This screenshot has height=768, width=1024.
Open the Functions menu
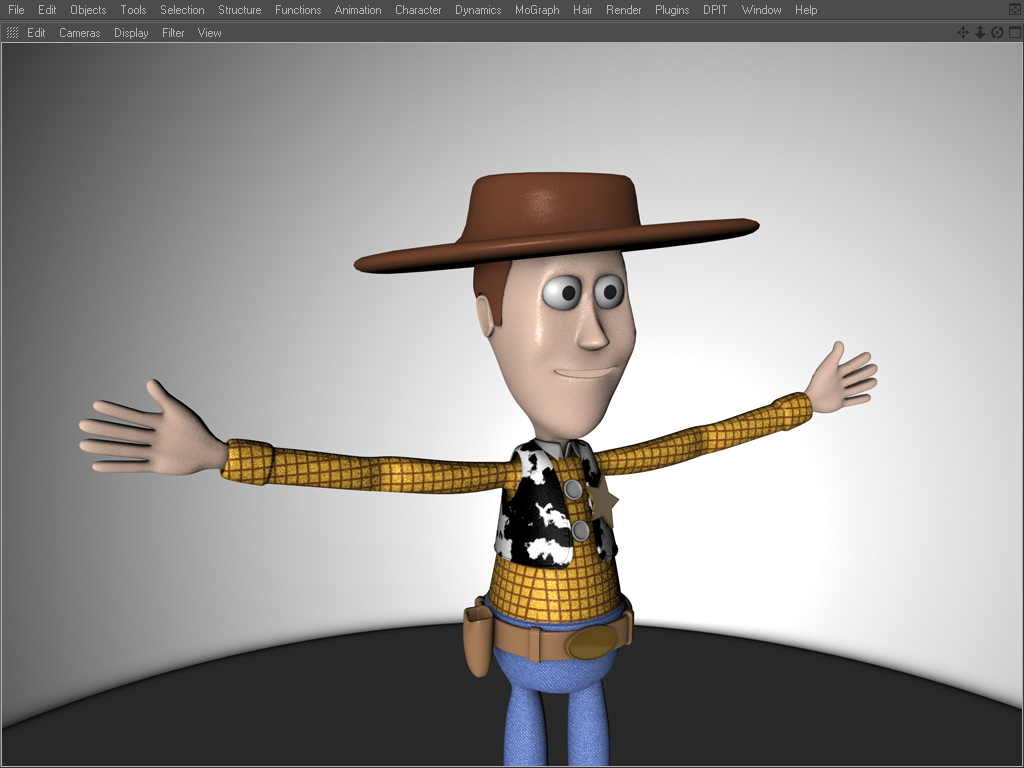tap(298, 10)
